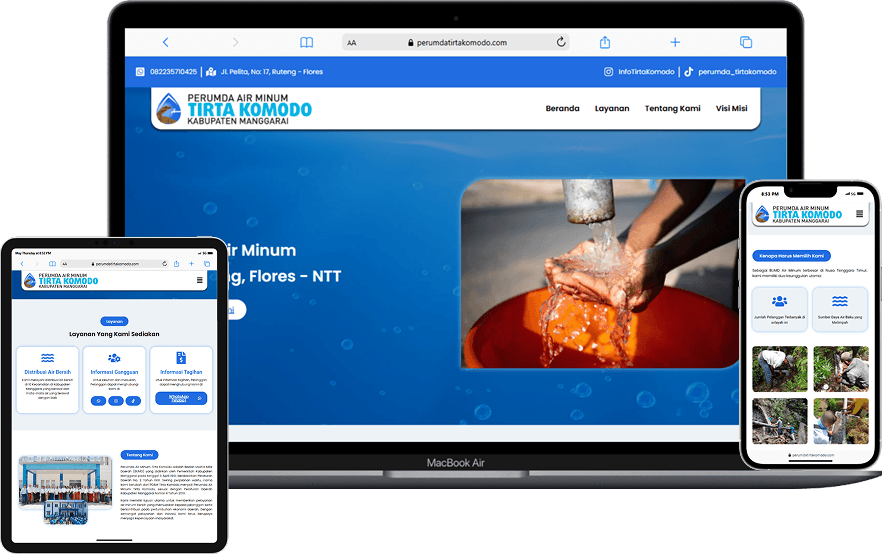Click the Instagram InfoTirtaKomodo link
The image size is (882, 554).
[x=638, y=72]
